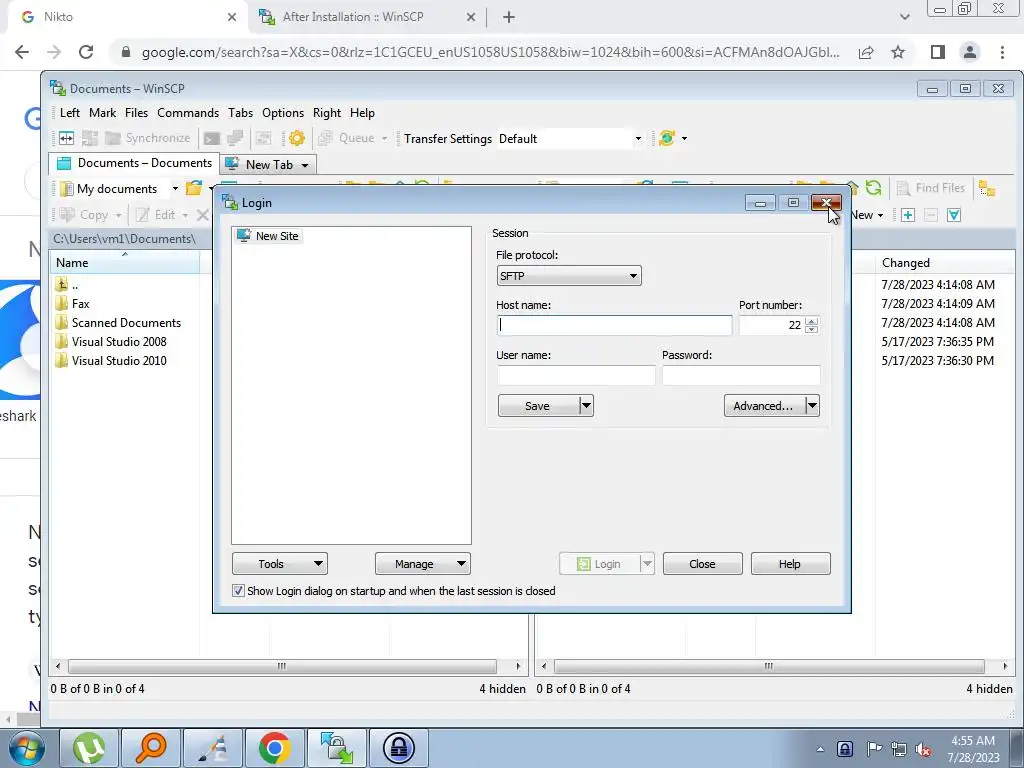Click the Help button in Login dialog
This screenshot has height=768, width=1024.
[x=790, y=564]
